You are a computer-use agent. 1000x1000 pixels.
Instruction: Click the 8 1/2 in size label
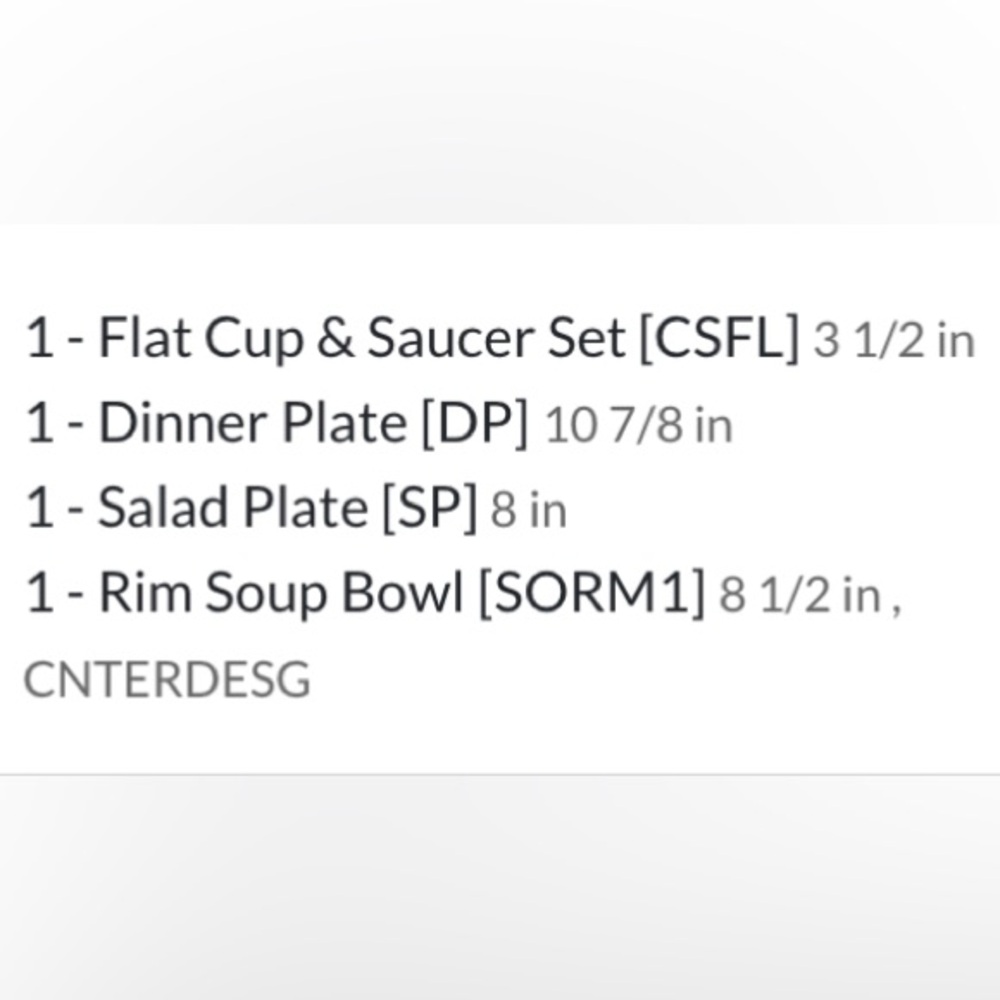coord(800,595)
